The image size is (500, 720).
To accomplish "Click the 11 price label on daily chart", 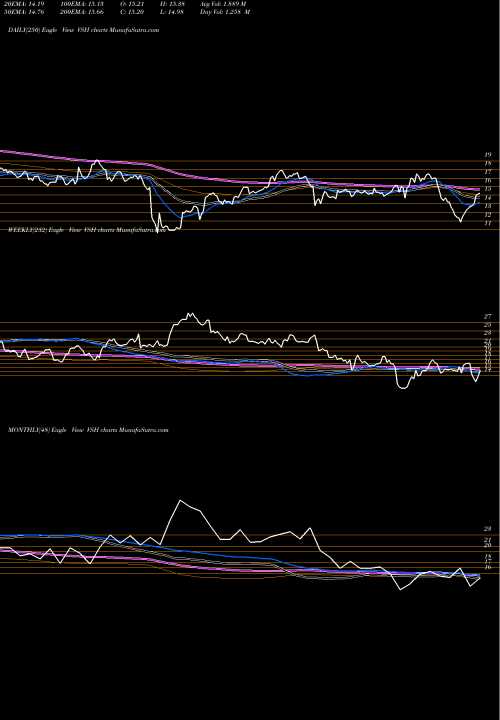I will [488, 223].
